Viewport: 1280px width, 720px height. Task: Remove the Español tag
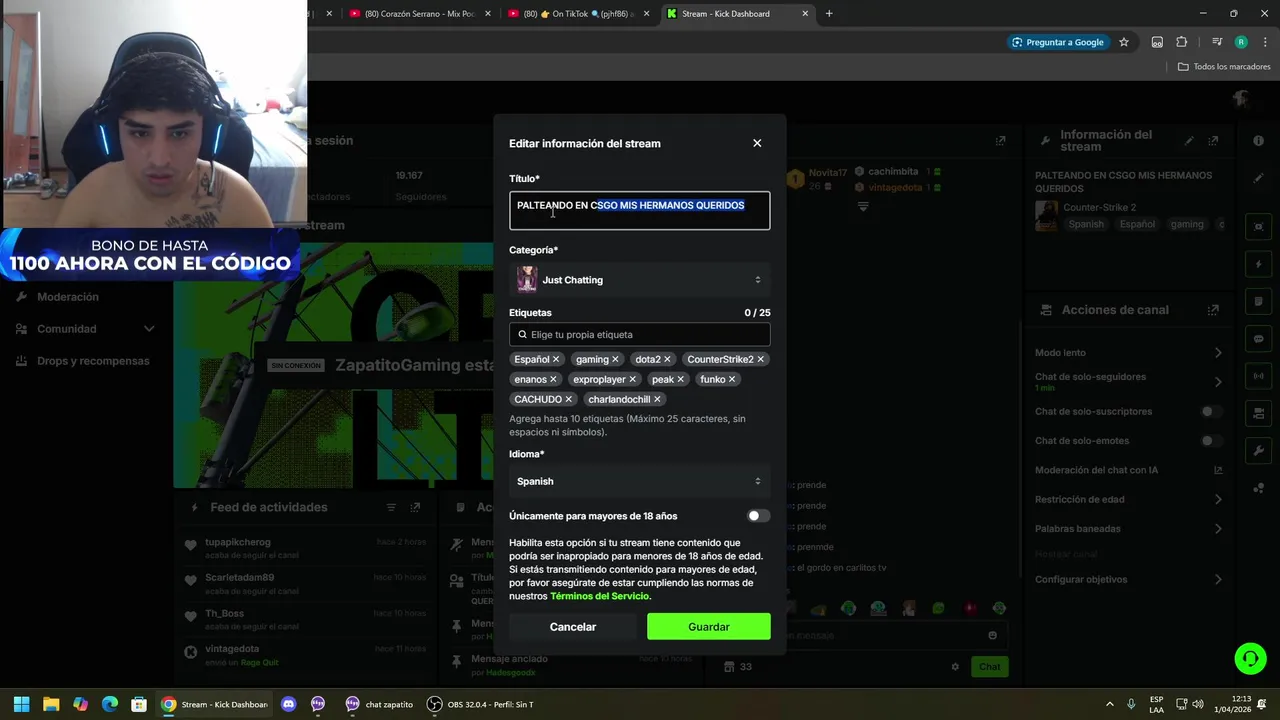point(556,359)
